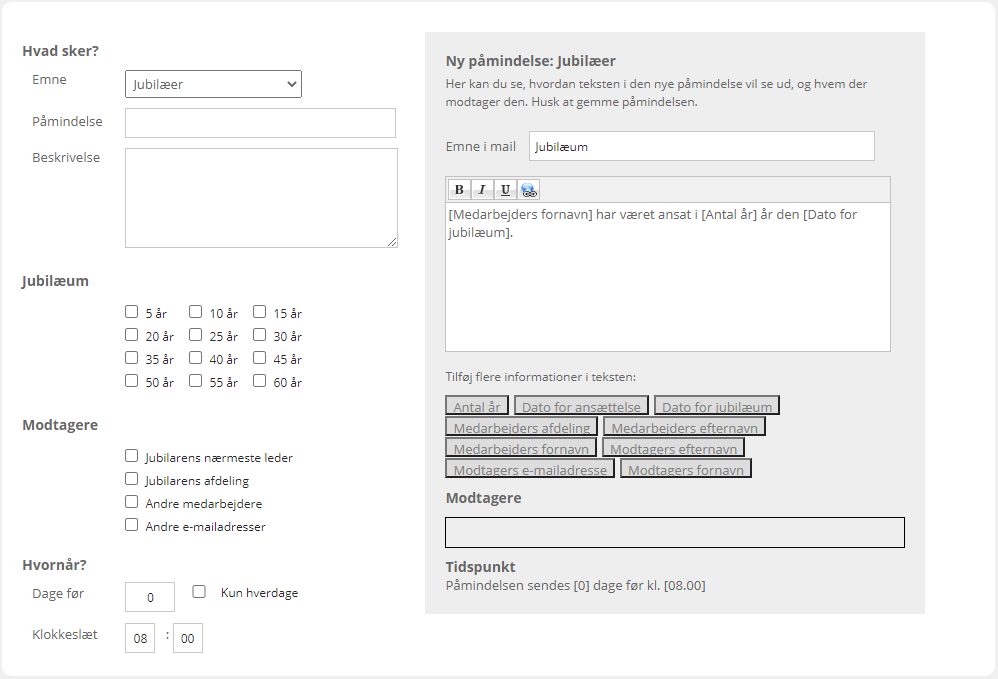Click the empty Modtagere preview box
This screenshot has height=679, width=998.
coord(675,533)
